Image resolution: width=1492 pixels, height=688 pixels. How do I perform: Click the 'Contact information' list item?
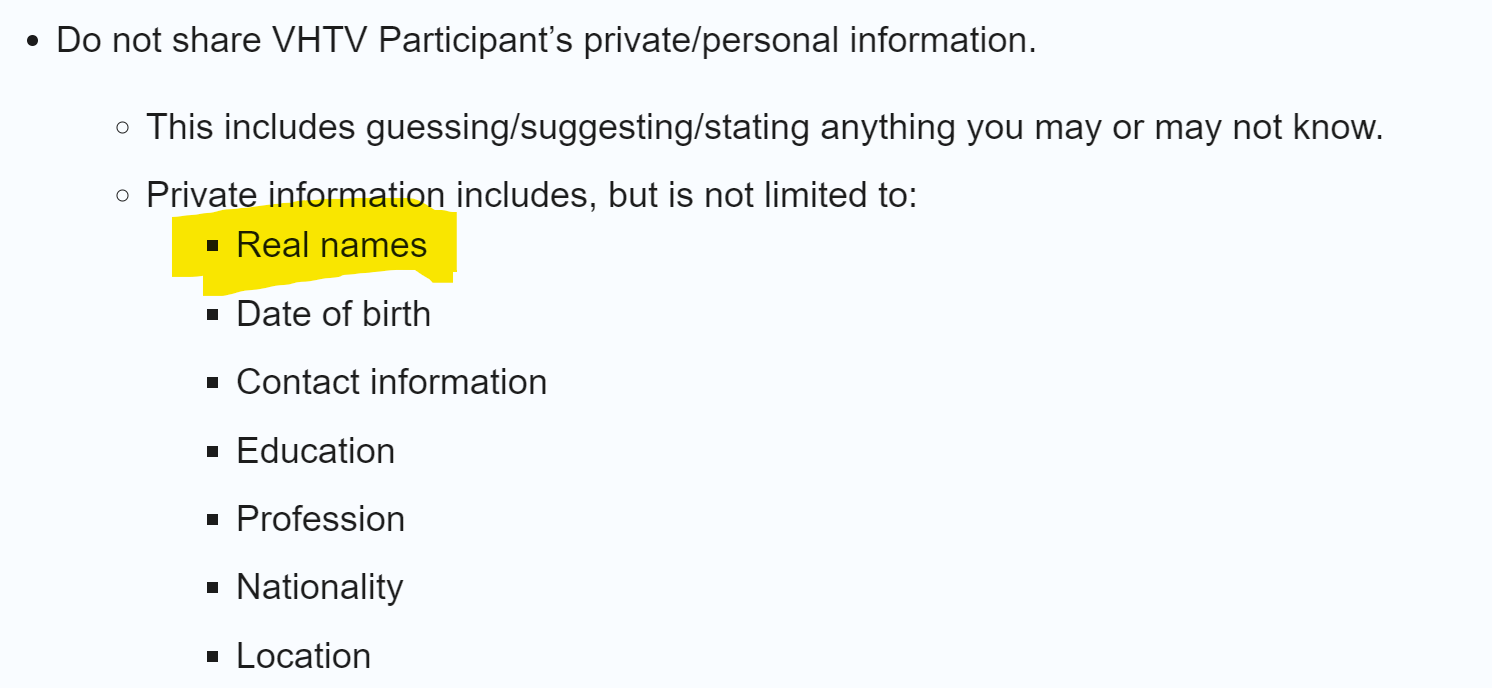(391, 382)
